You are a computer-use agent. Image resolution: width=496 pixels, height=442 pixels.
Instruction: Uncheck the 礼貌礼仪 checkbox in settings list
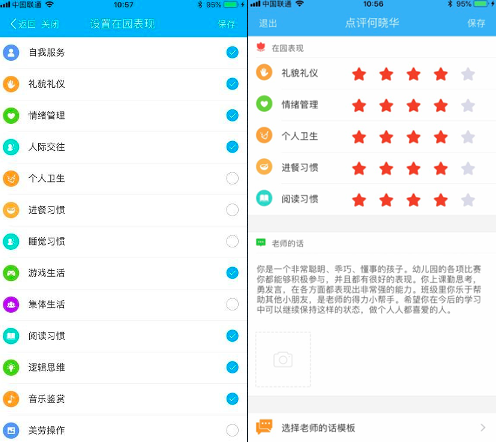[x=232, y=84]
